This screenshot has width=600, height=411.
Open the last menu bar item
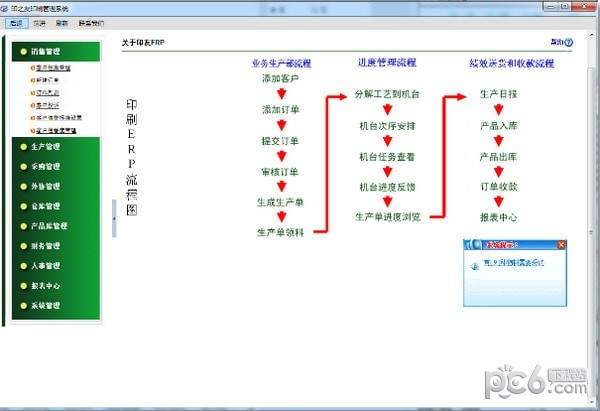90,21
